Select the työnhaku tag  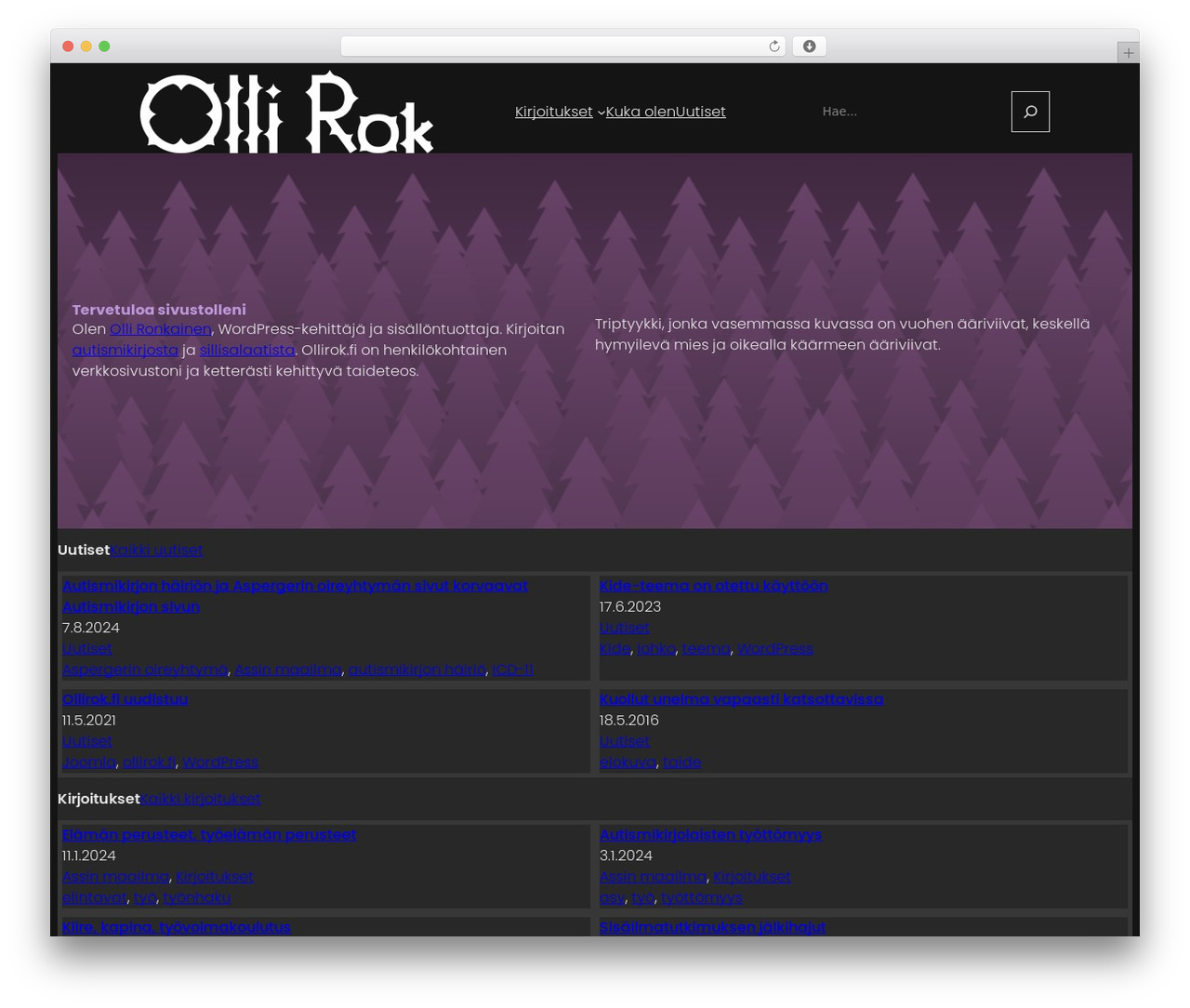[197, 898]
